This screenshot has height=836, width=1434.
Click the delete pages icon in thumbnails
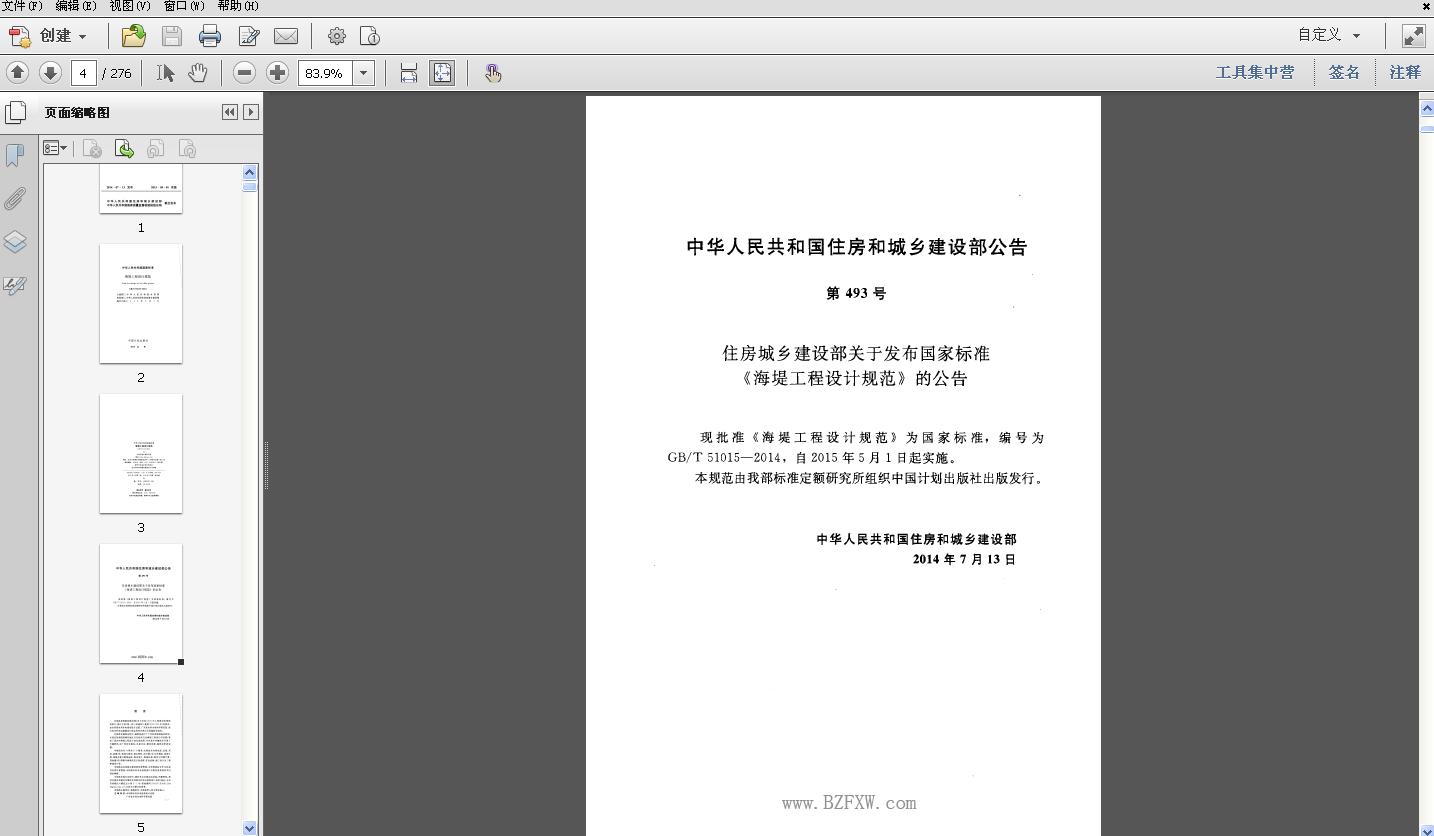[92, 149]
